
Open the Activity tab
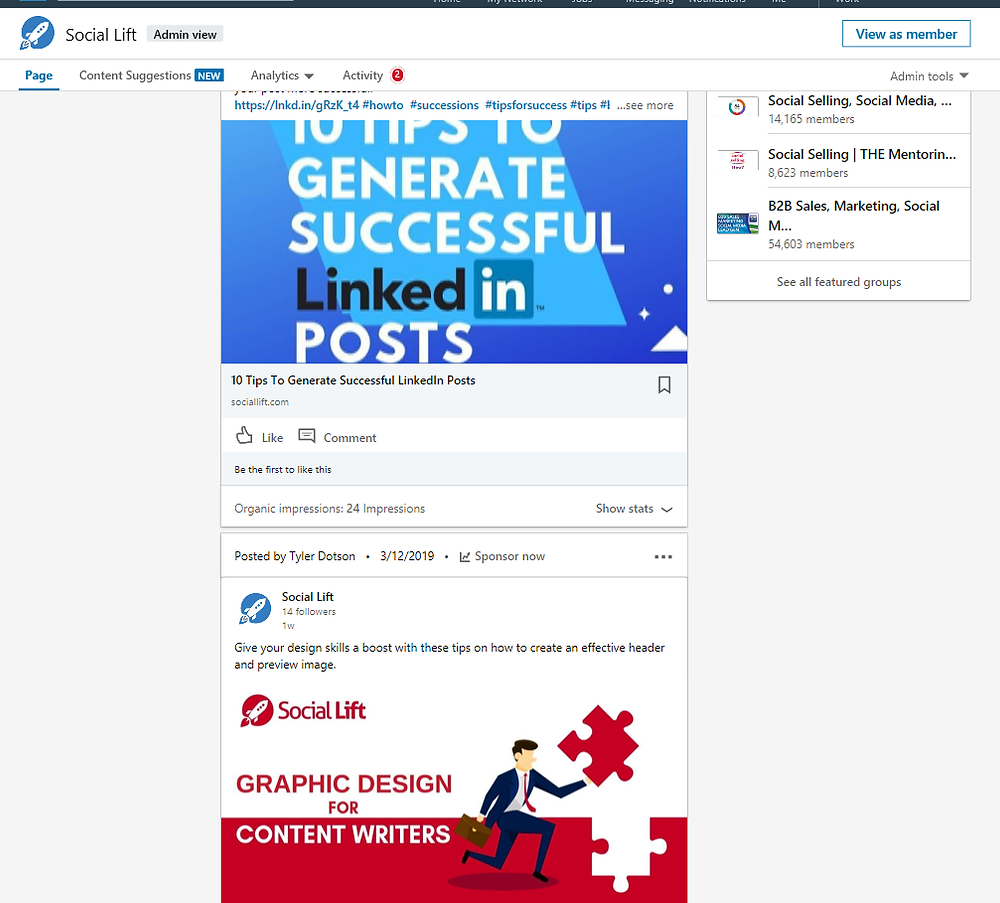coord(362,75)
